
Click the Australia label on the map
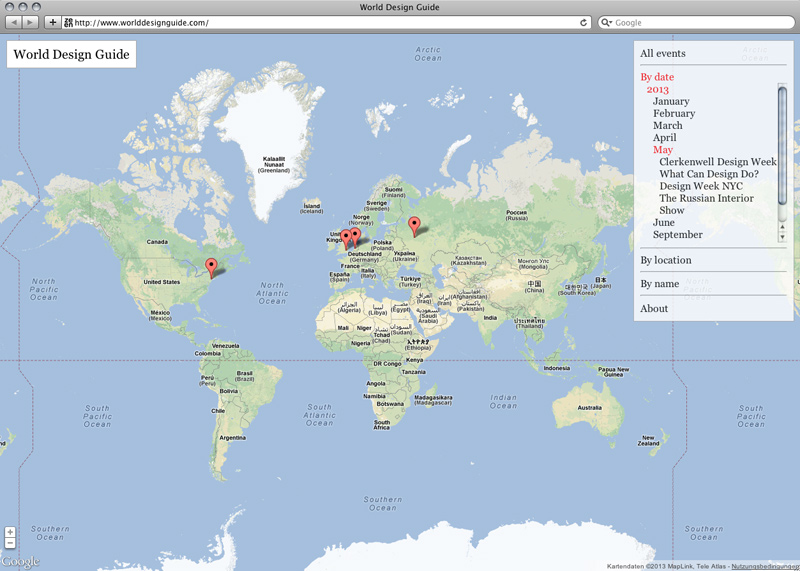point(590,408)
